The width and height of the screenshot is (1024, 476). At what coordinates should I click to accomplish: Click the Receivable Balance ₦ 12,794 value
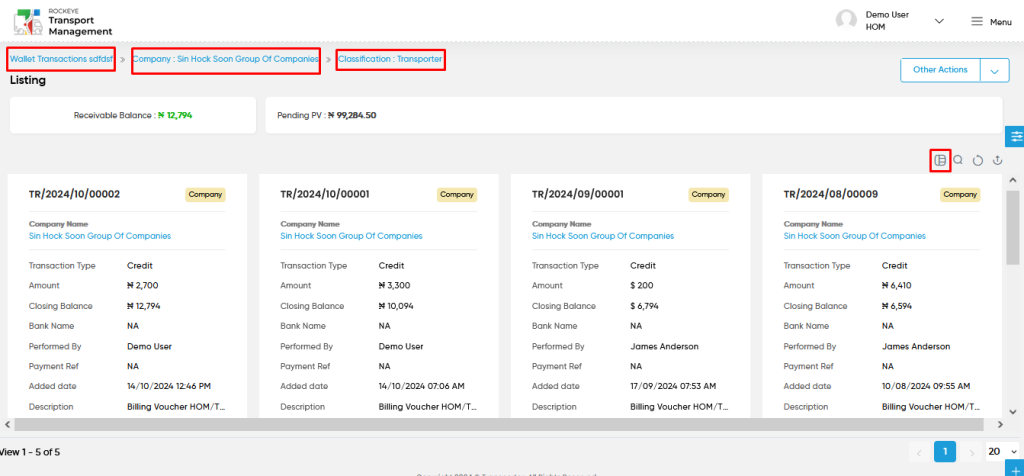(175, 115)
